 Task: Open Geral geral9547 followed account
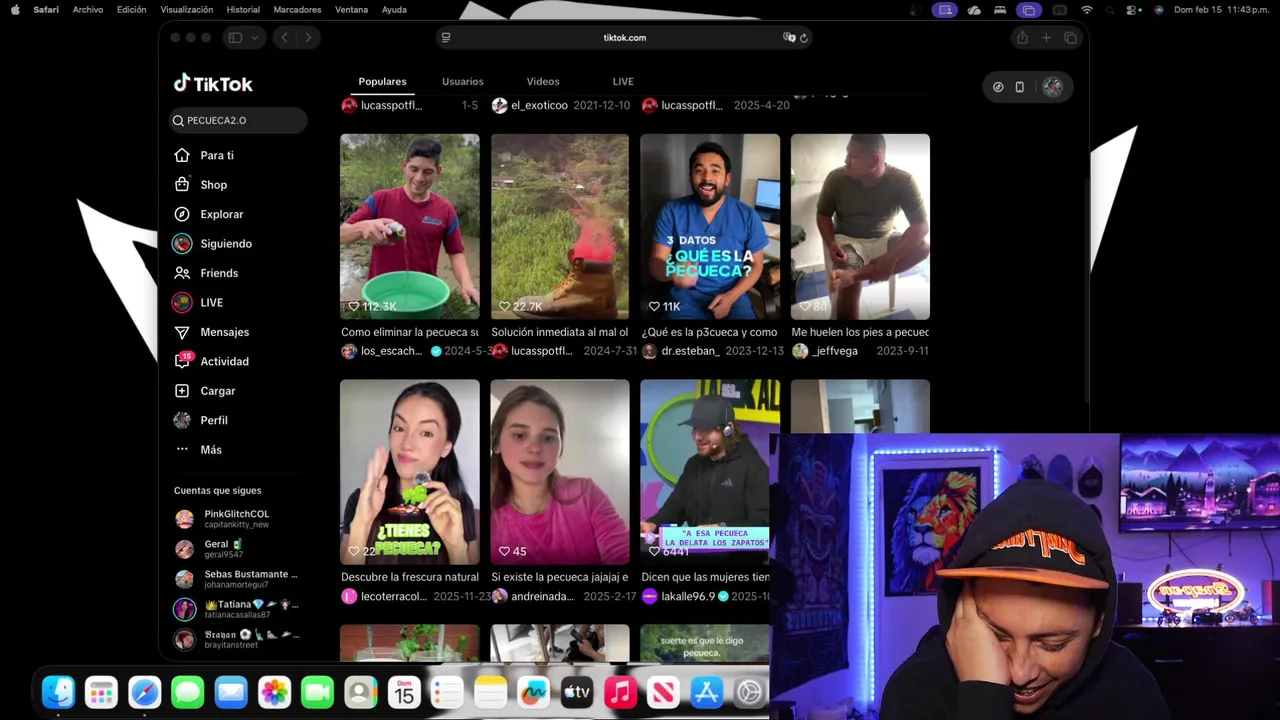[x=237, y=548]
